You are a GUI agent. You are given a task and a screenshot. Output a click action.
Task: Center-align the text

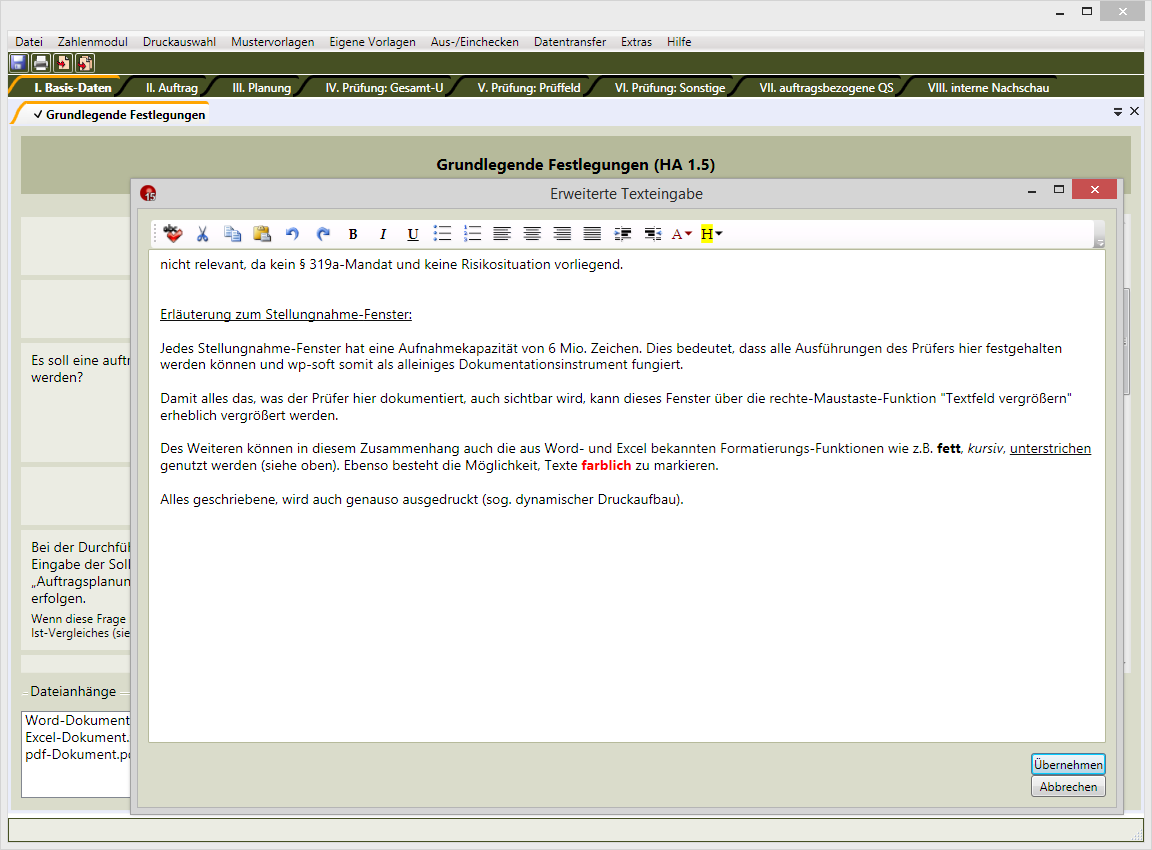533,234
